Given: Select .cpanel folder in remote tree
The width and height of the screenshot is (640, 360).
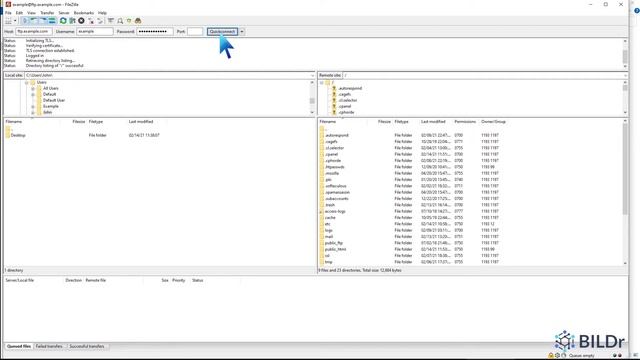Looking at the screenshot, I should coord(345,106).
